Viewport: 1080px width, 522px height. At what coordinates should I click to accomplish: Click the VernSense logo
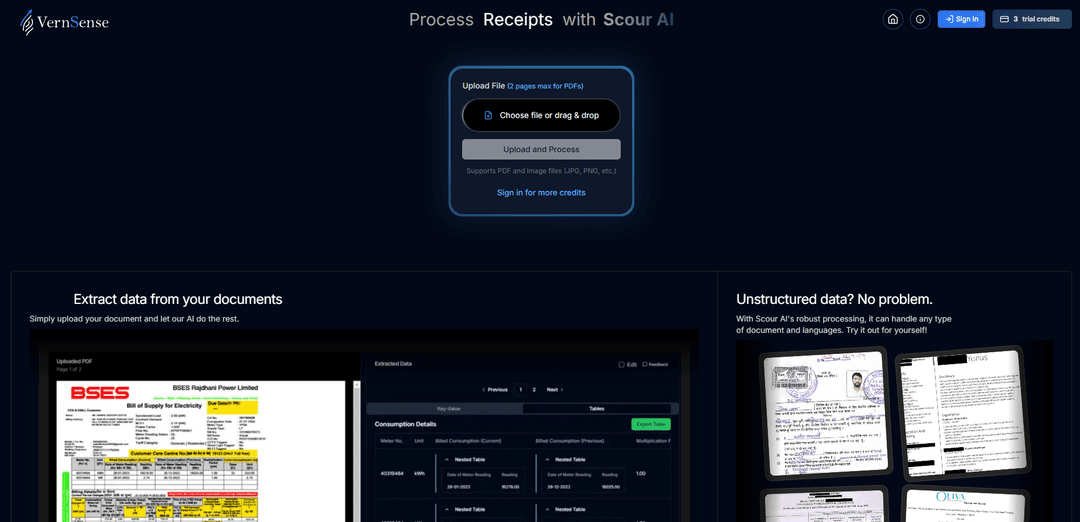64,22
